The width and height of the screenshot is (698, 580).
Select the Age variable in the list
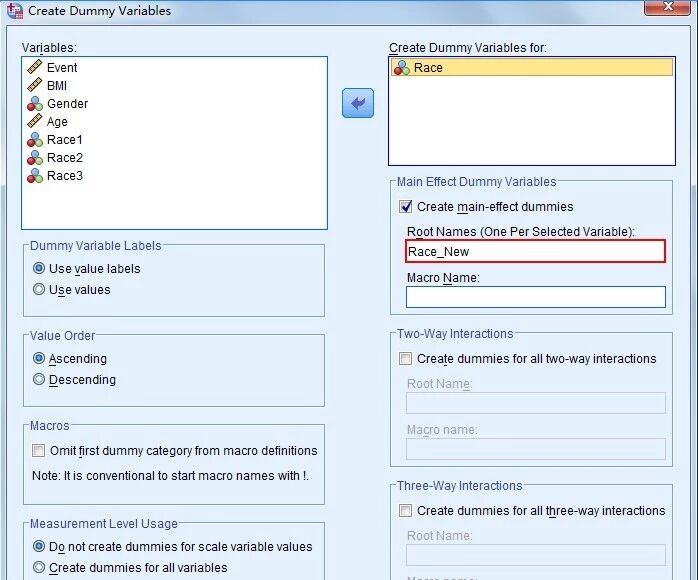click(57, 122)
